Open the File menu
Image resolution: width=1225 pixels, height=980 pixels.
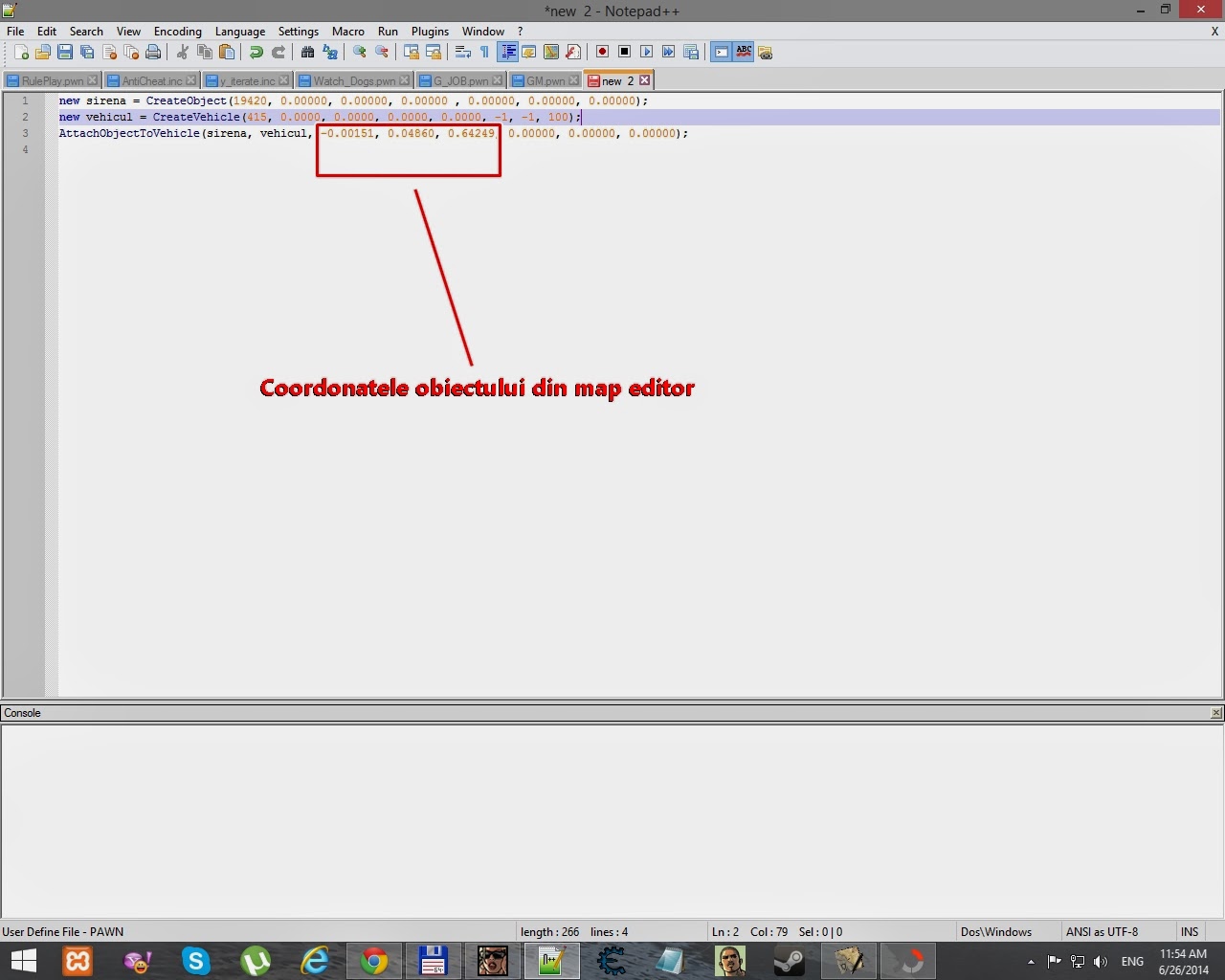click(15, 31)
